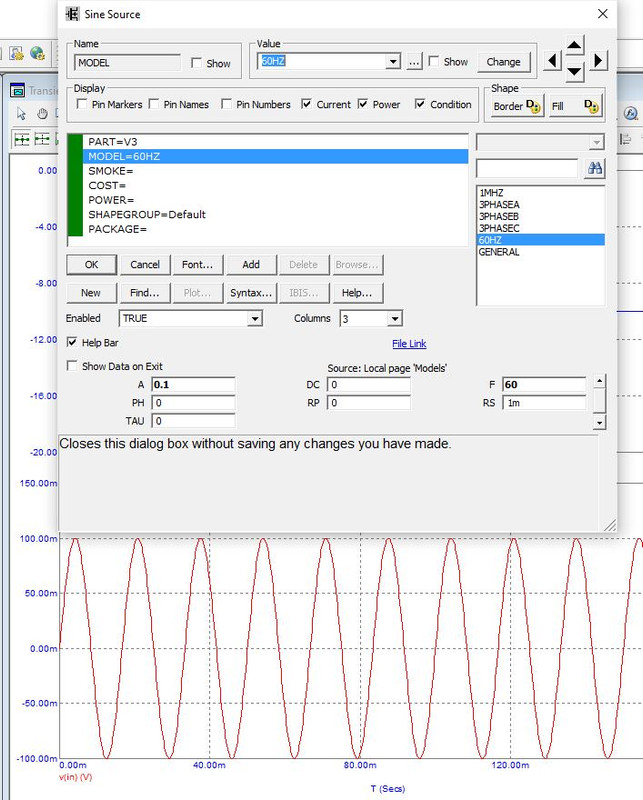Select the MODEL=60HZ attribute row
The height and width of the screenshot is (800, 643).
276,156
